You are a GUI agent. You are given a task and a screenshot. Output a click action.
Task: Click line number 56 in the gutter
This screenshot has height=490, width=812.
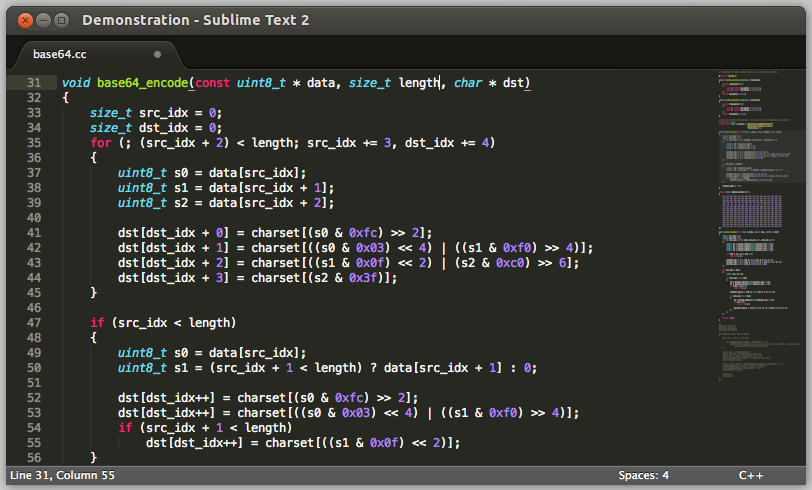pos(34,457)
